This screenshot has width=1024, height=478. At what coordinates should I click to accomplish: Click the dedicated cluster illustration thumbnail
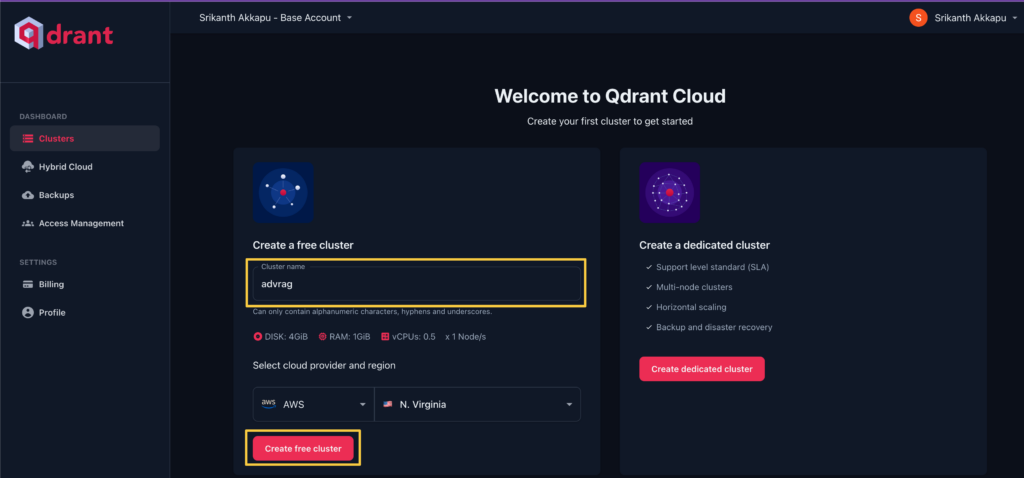coord(669,193)
